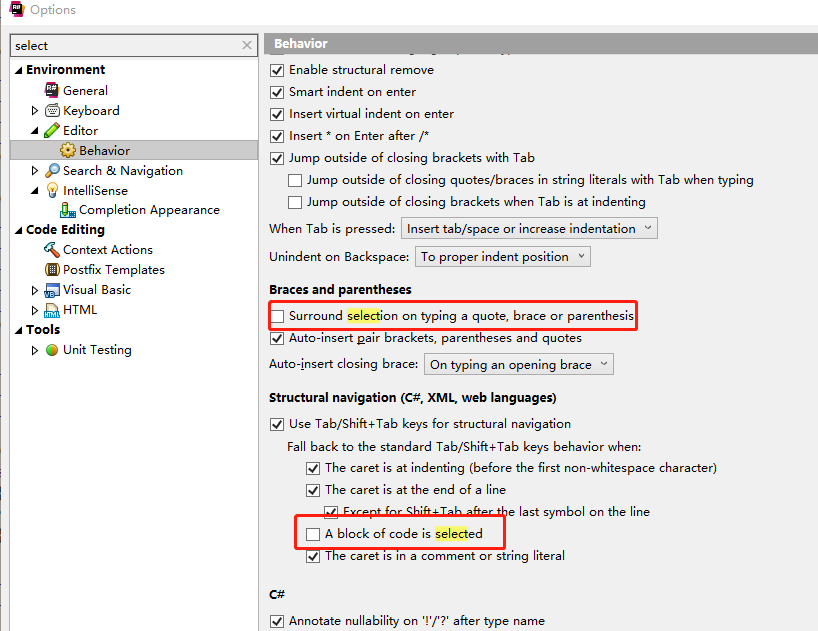Select HTML in Code Editing section
The image size is (818, 631).
[80, 310]
